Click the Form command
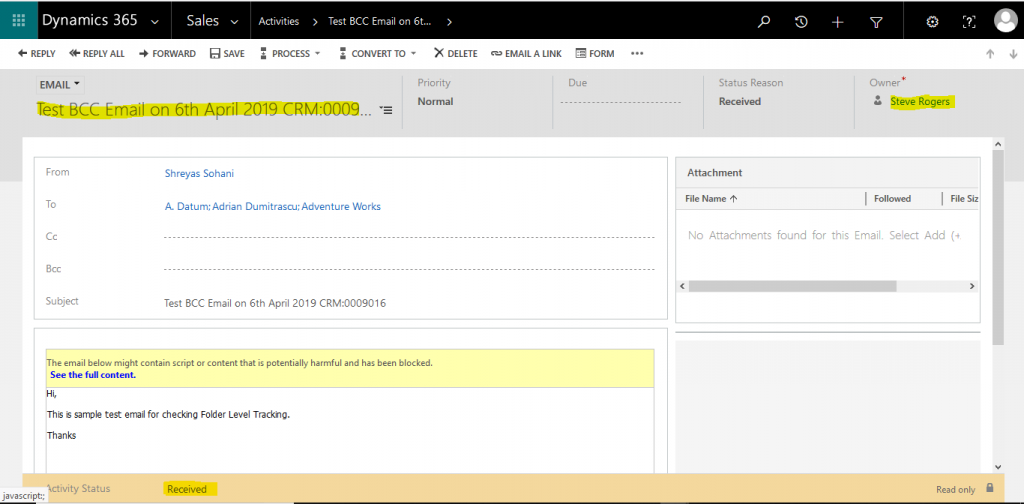1024x504 pixels. 595,54
